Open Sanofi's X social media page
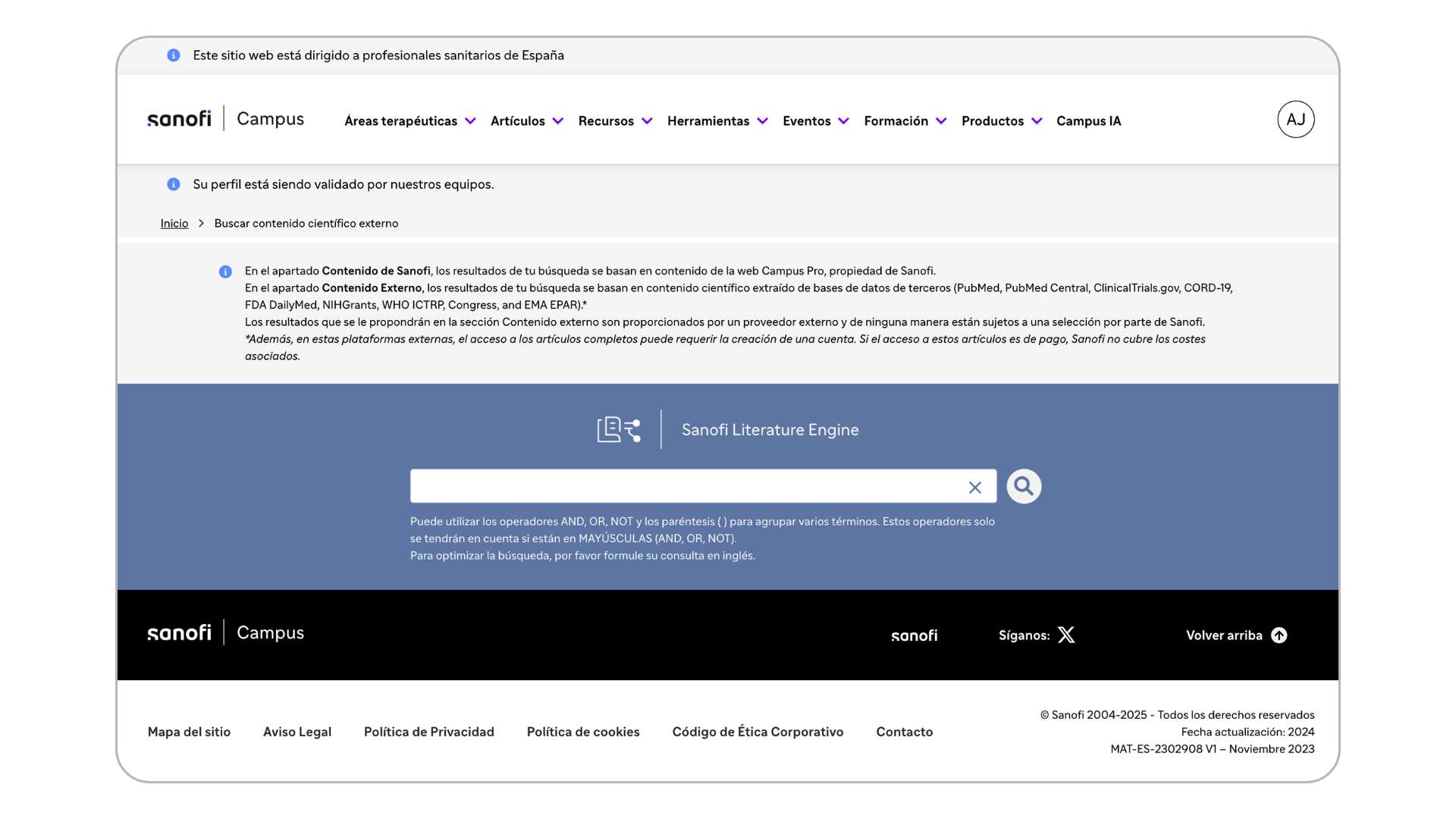1456x819 pixels. coord(1066,635)
